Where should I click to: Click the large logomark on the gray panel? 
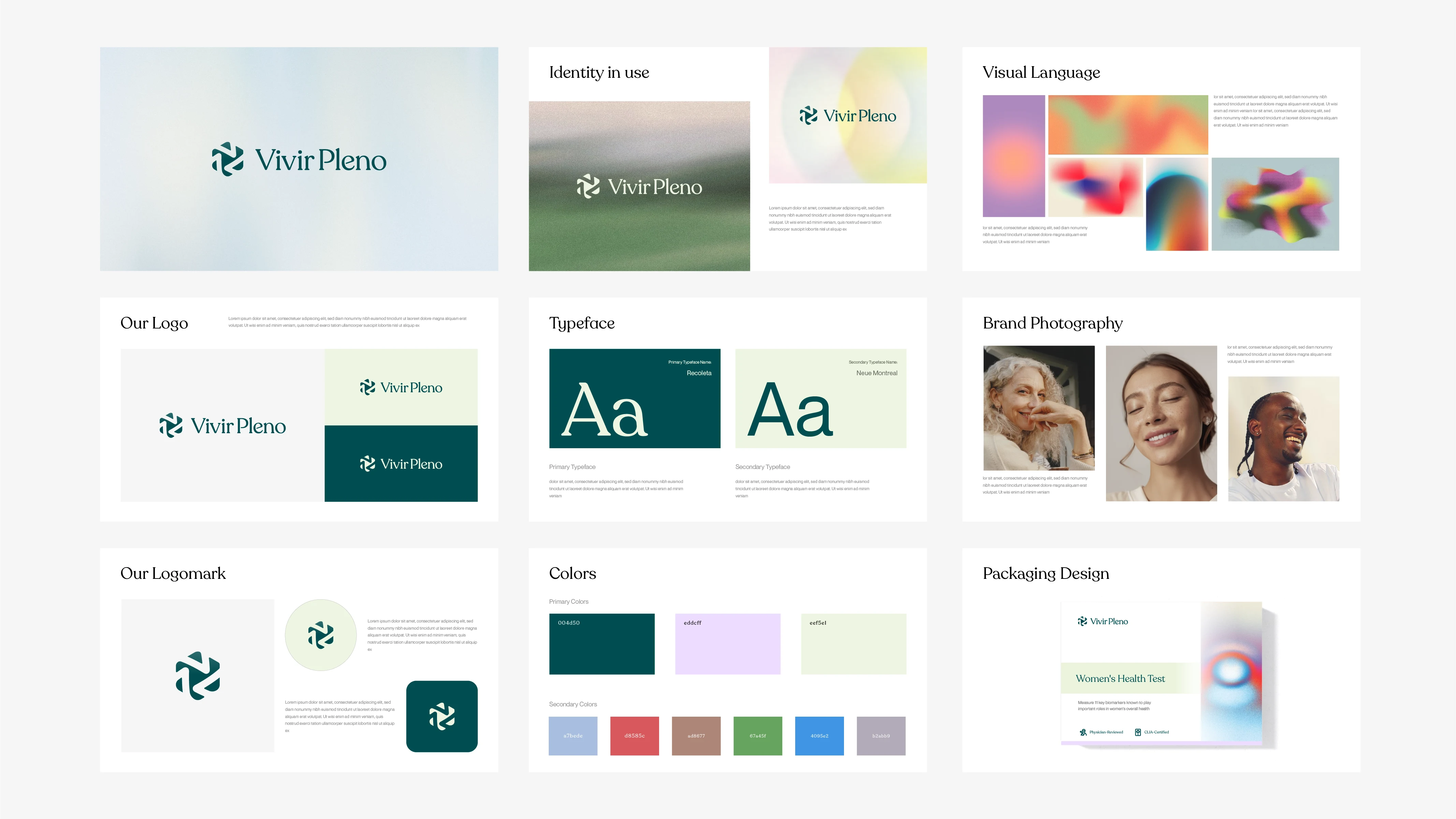197,675
